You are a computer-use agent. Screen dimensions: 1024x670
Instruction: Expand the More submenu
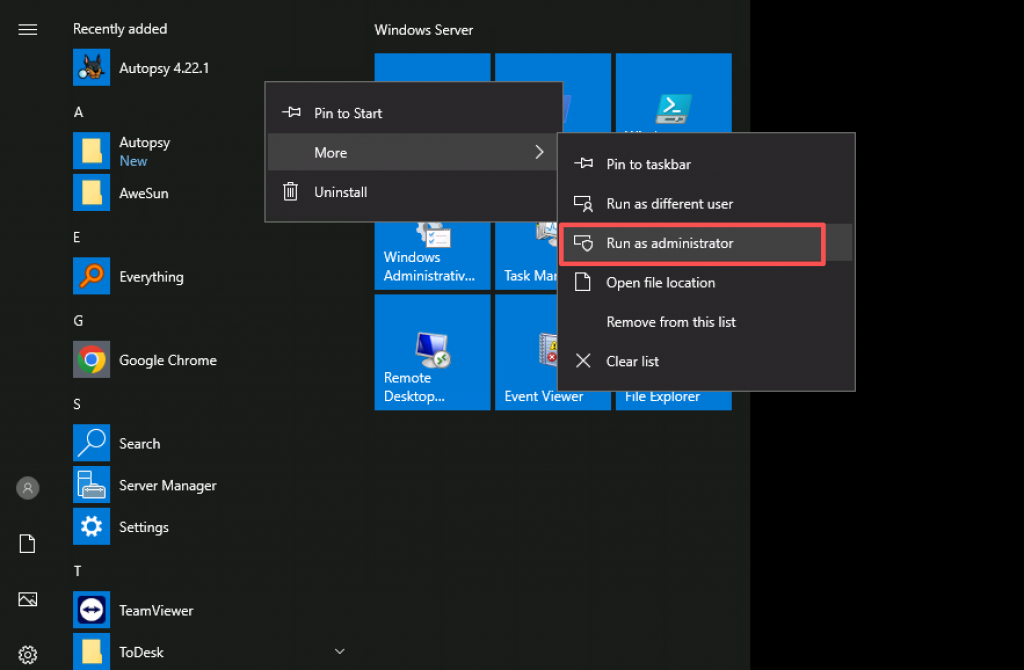click(x=412, y=153)
